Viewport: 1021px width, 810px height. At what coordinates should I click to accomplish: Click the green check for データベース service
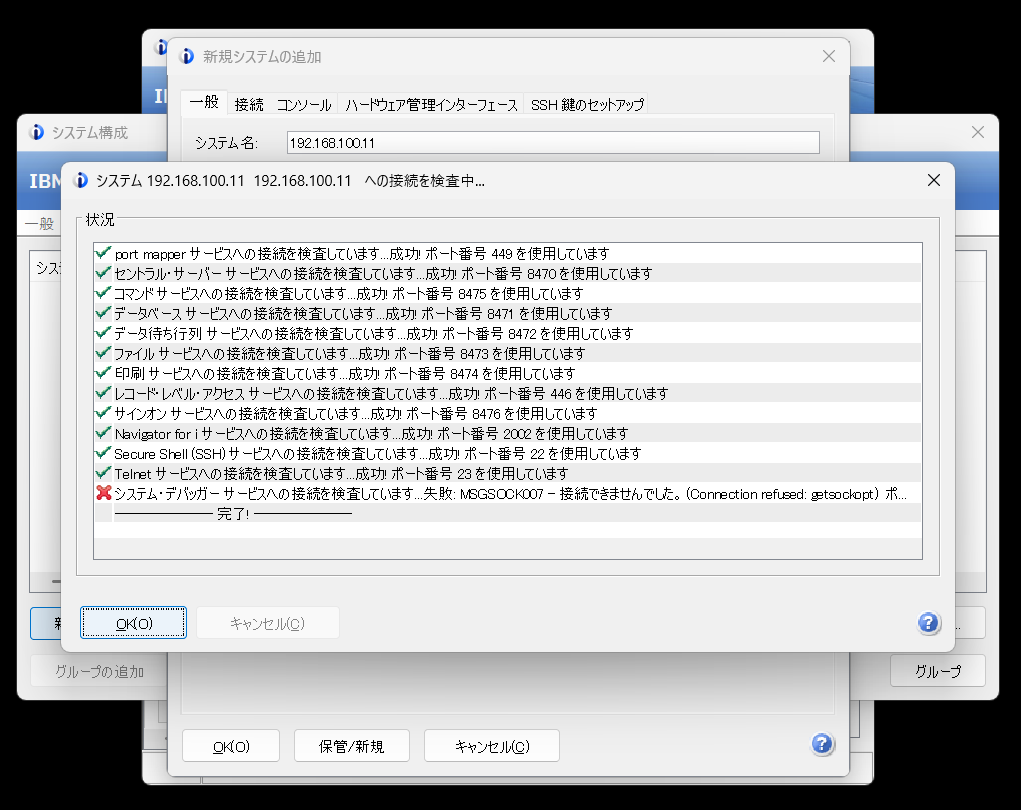click(103, 313)
